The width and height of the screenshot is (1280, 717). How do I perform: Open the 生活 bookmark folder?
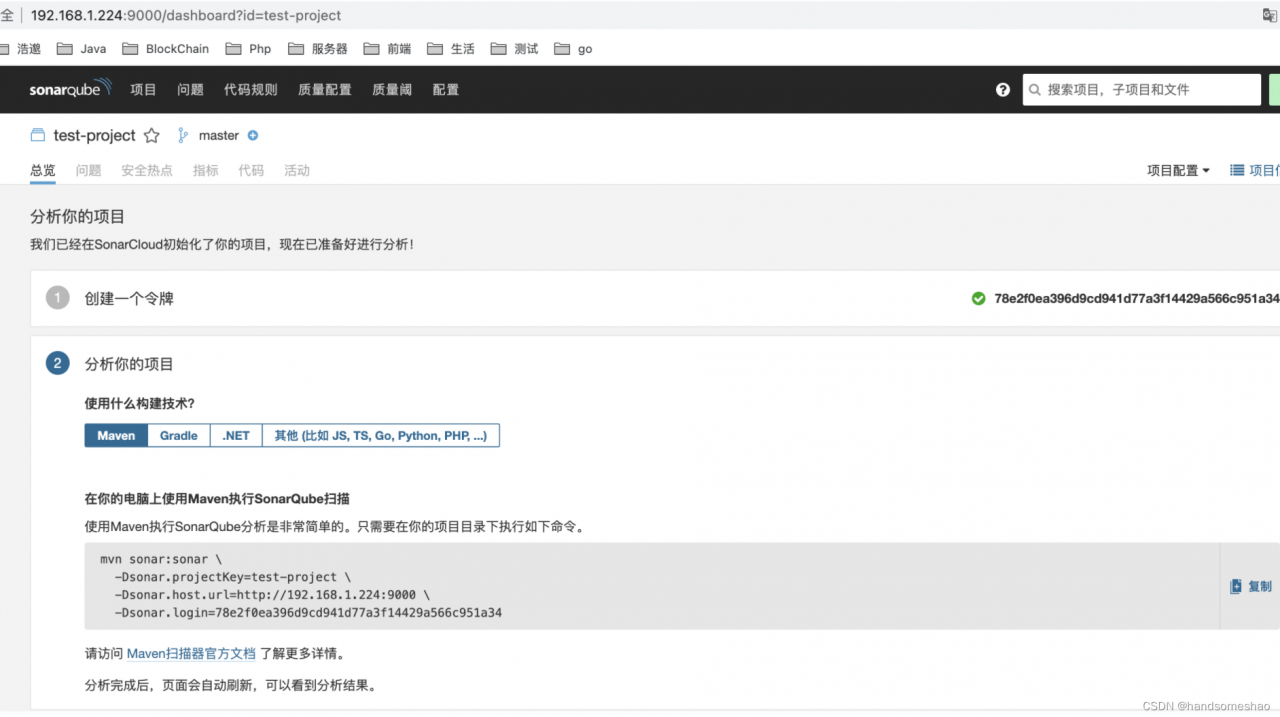click(451, 48)
